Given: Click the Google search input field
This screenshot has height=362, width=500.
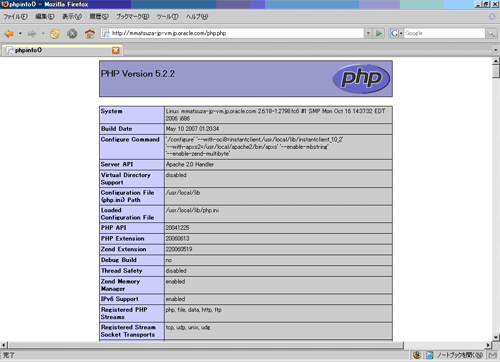Looking at the screenshot, I should [444, 33].
